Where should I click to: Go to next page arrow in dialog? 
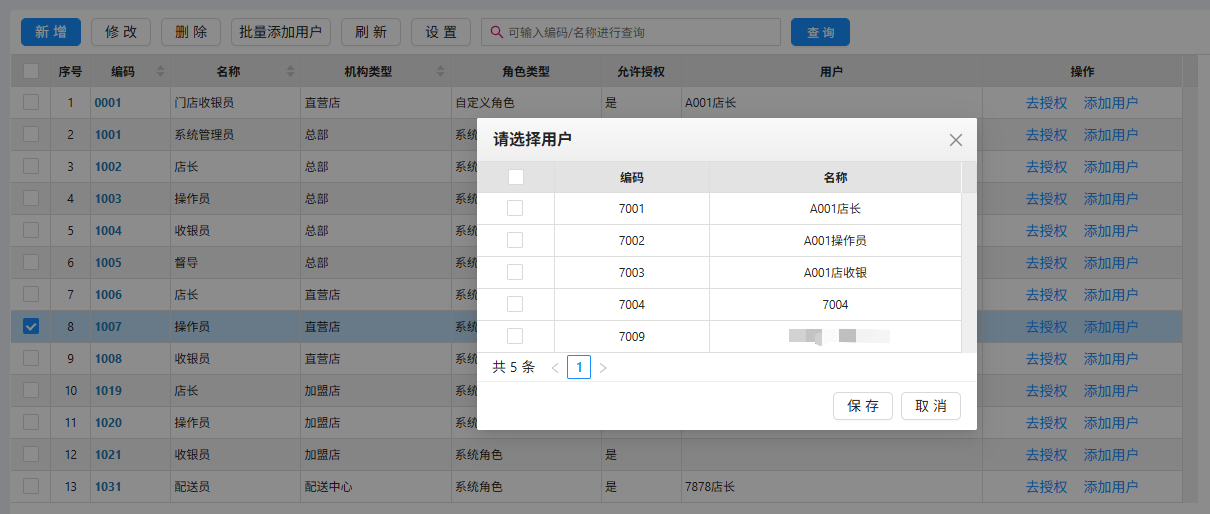tap(603, 368)
